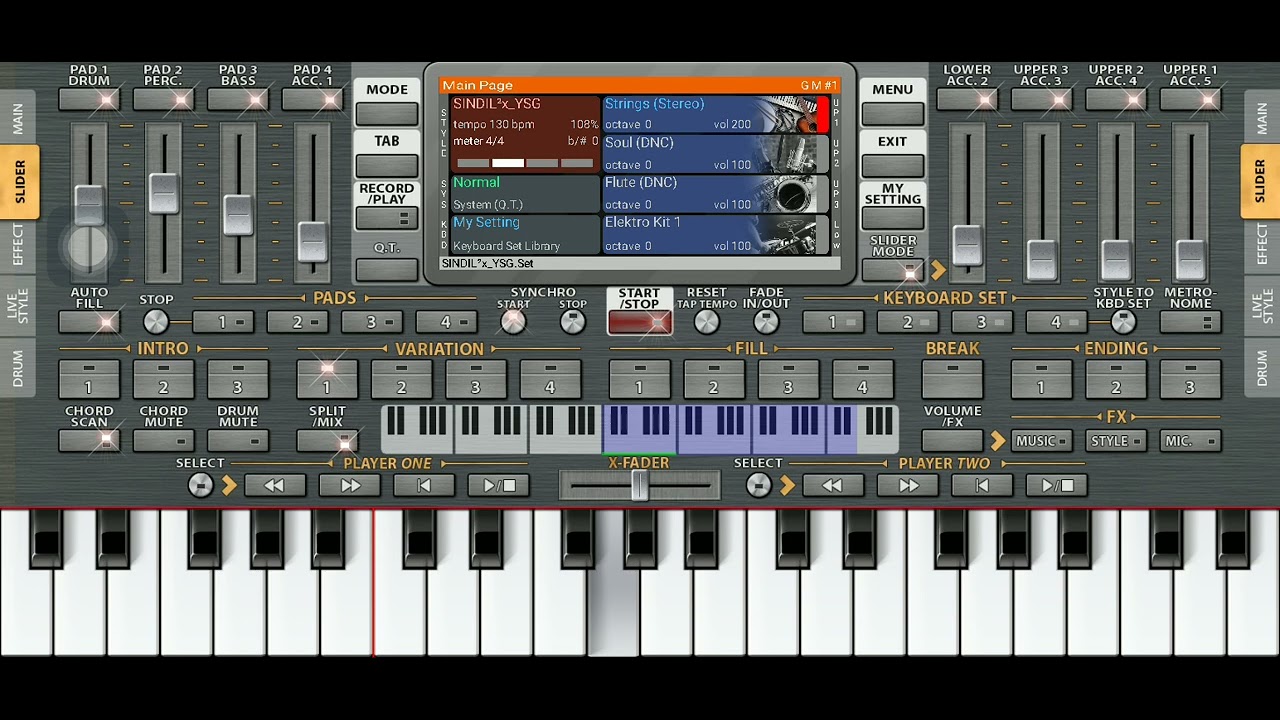Open the SINDIL x_YSG style selector
Image resolution: width=1280 pixels, height=720 pixels.
524,134
